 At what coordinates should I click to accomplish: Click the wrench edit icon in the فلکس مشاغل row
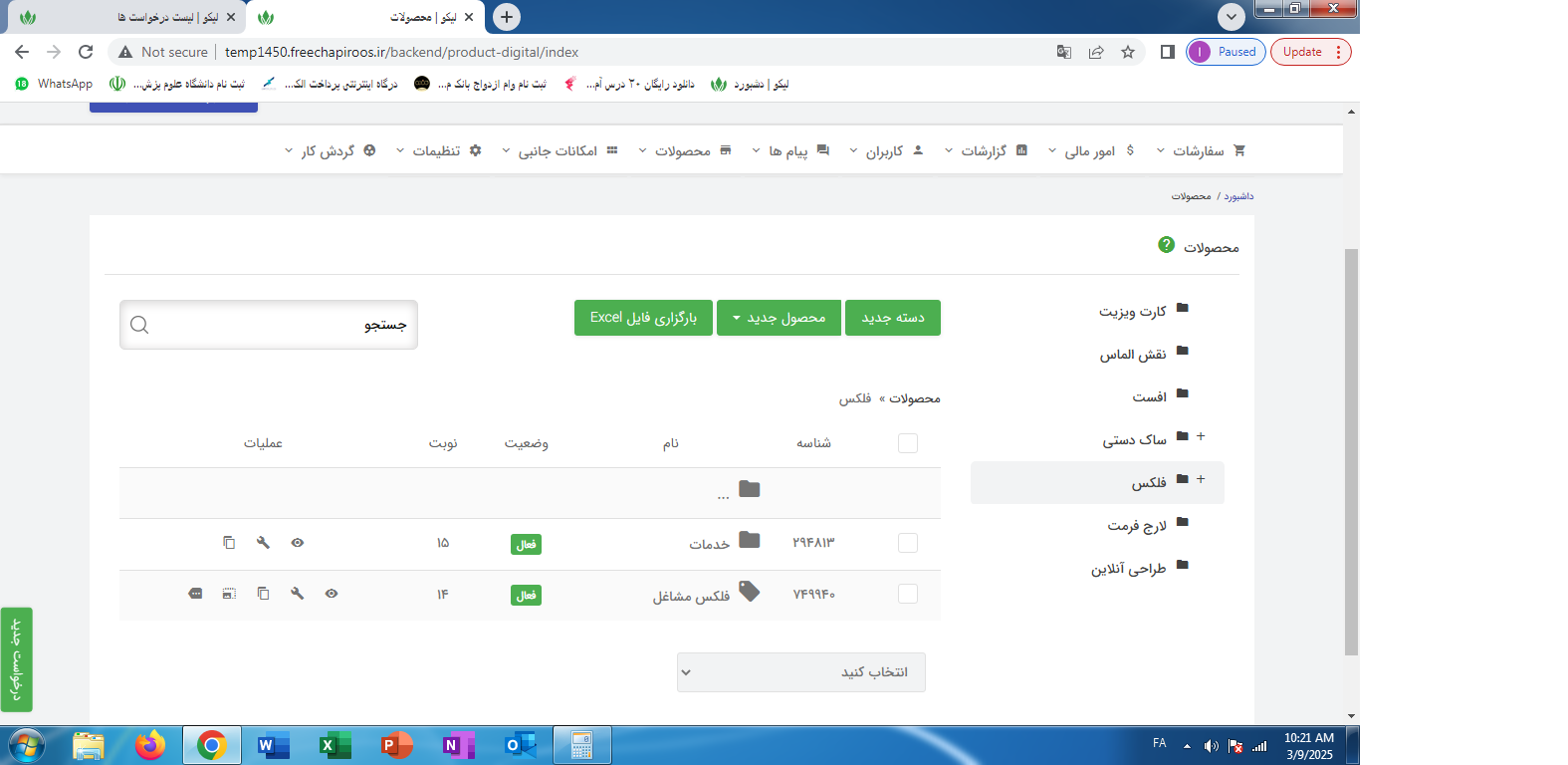(297, 594)
